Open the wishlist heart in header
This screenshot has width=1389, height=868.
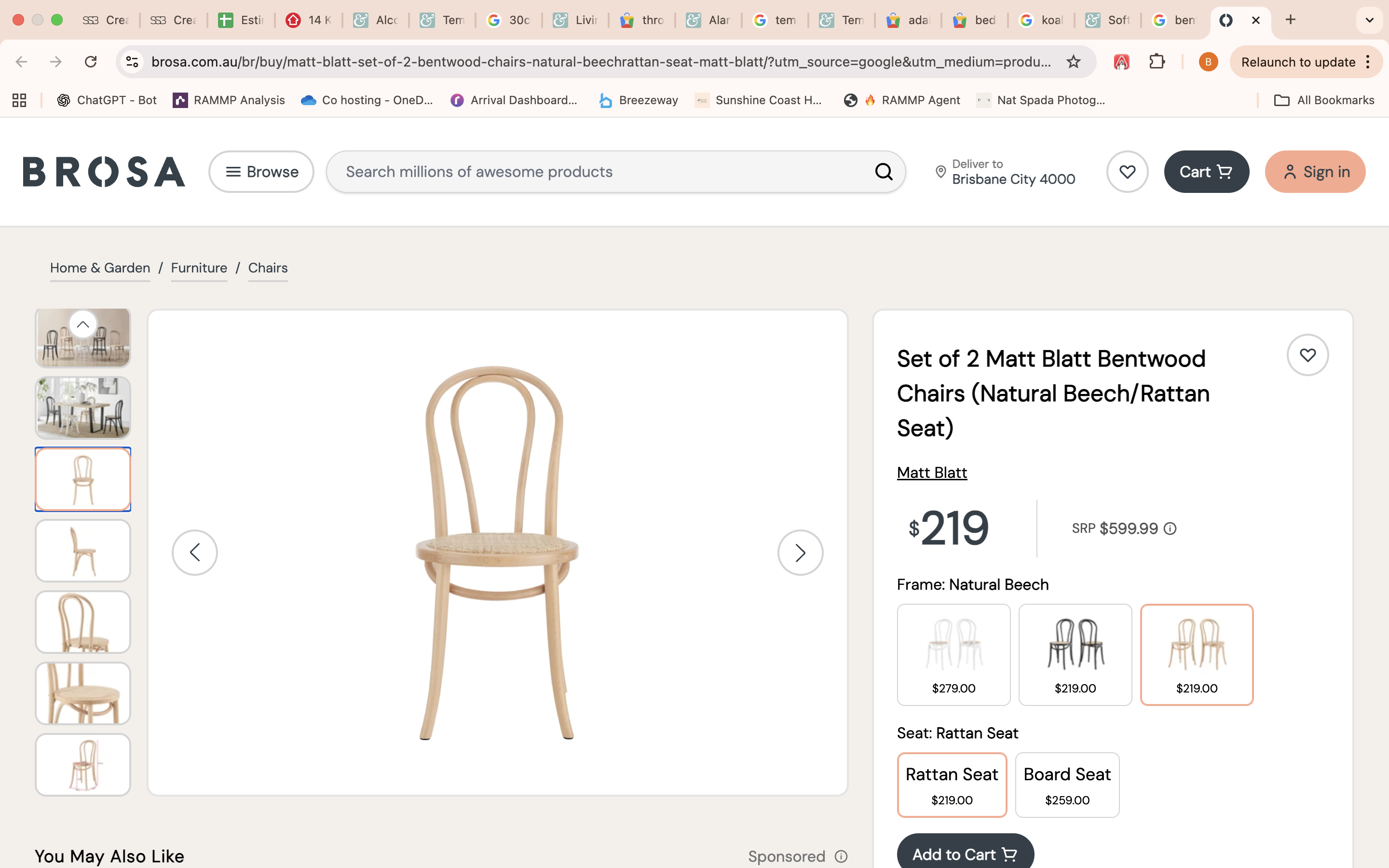click(1127, 172)
